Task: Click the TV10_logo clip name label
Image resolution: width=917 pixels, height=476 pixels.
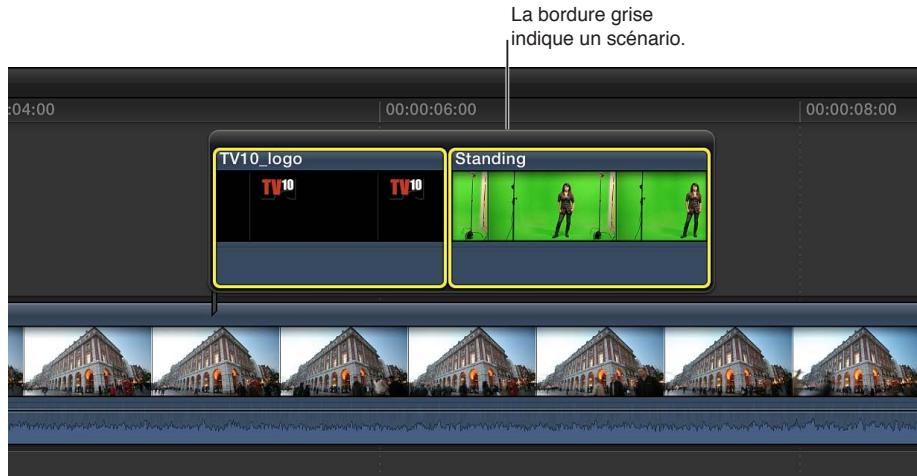Action: coord(261,159)
